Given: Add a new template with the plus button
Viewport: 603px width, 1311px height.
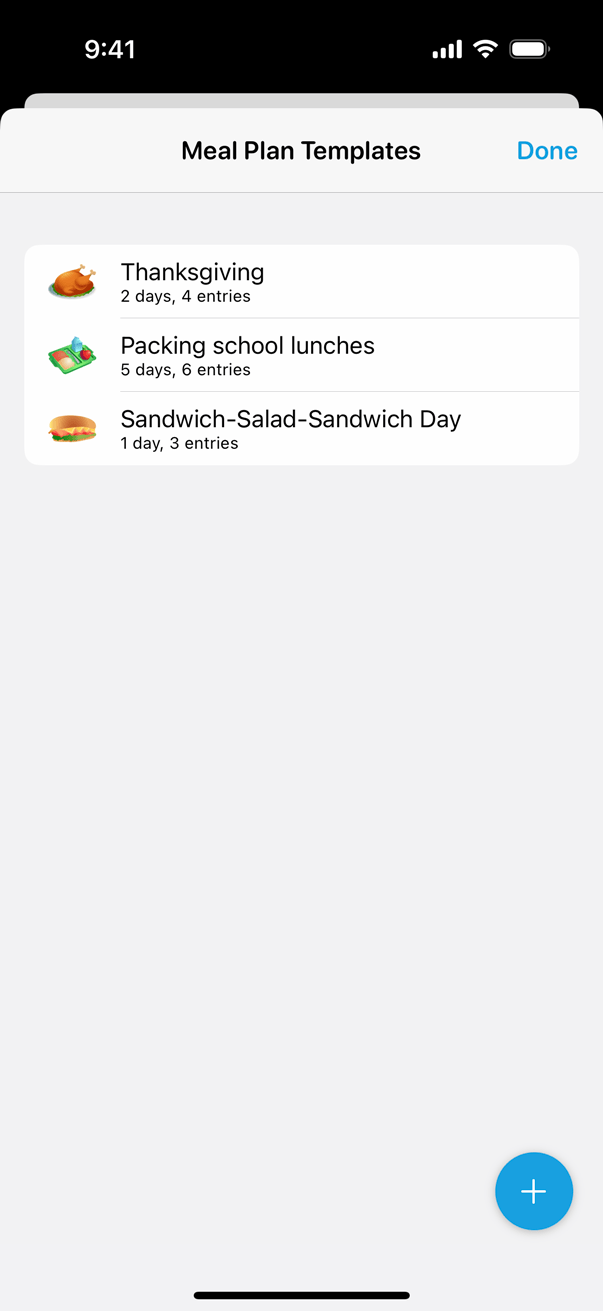Looking at the screenshot, I should [534, 1191].
